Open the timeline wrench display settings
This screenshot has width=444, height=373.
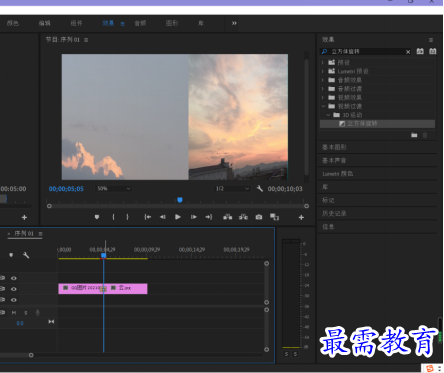click(26, 255)
